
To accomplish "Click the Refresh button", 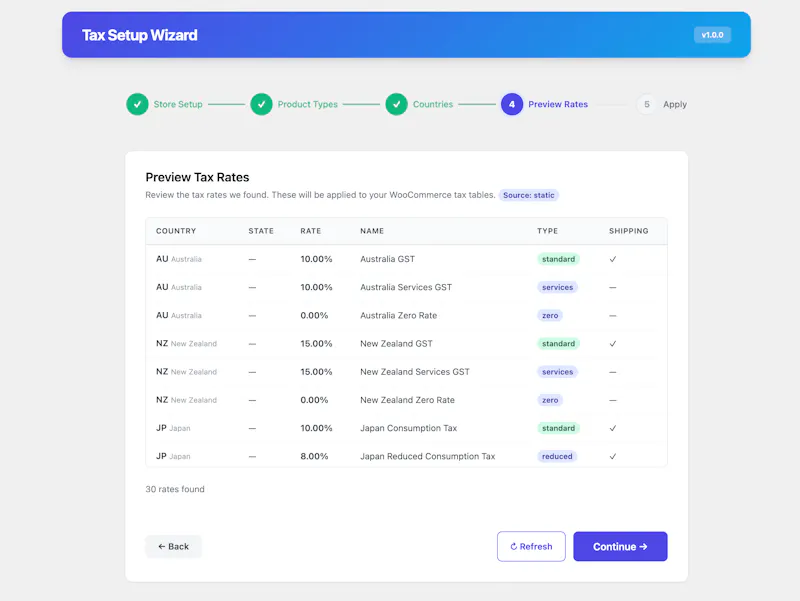I will [x=531, y=546].
